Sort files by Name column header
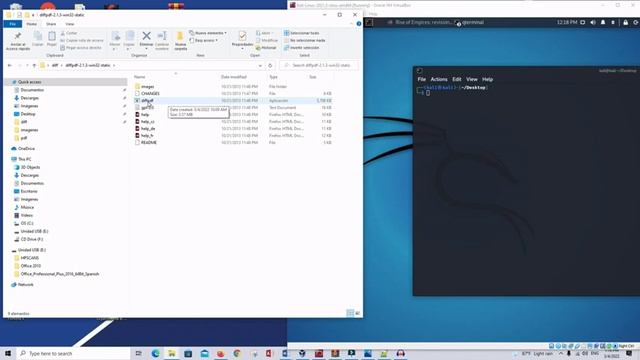640x360 pixels. [x=140, y=77]
